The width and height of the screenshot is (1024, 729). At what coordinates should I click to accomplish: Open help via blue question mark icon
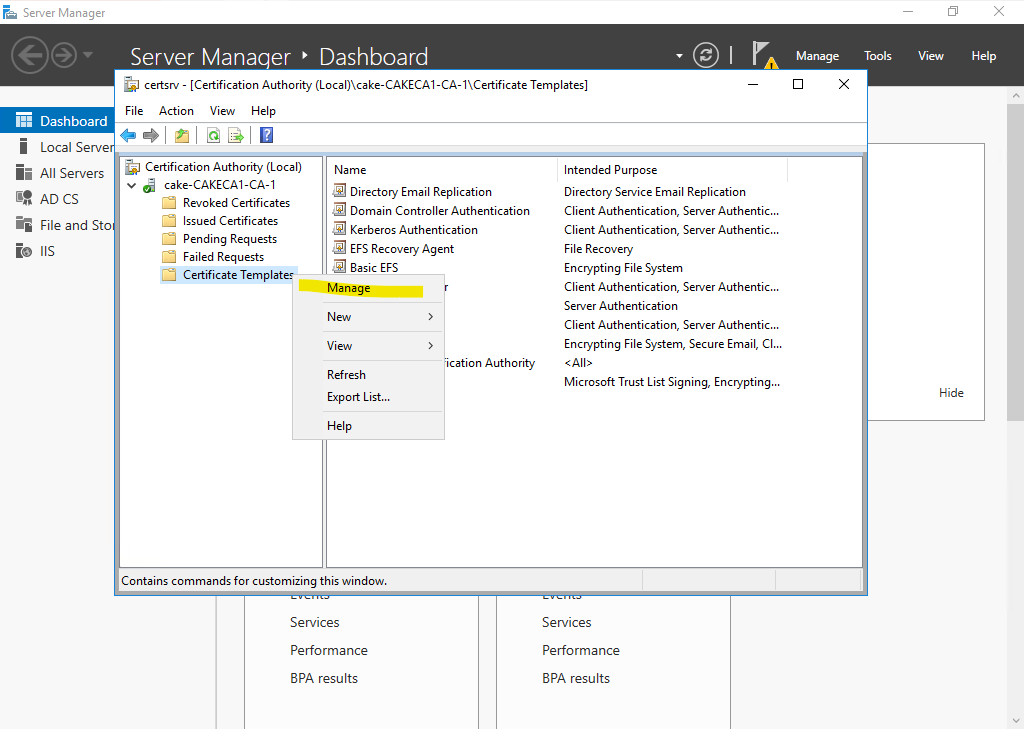266,135
